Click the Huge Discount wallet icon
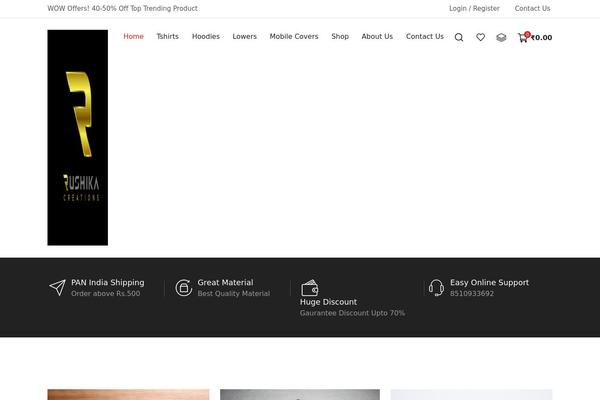The width and height of the screenshot is (600, 400). click(310, 288)
